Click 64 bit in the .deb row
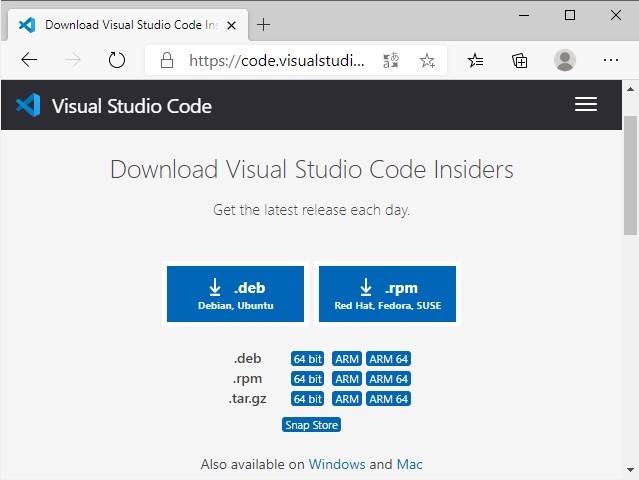Screen dimensions: 639x480 [x=307, y=359]
